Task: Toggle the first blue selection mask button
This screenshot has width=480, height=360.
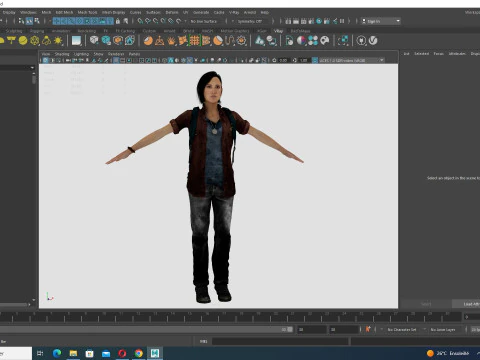Action: (56, 21)
